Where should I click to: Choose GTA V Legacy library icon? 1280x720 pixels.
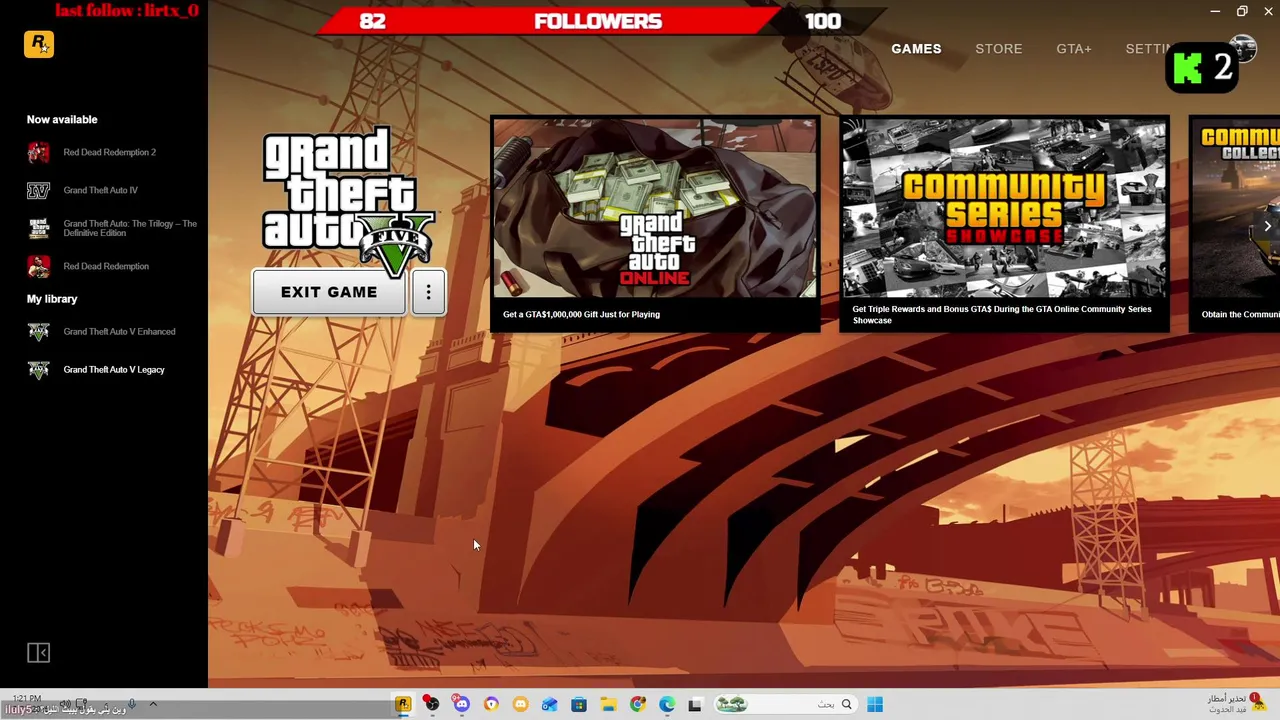(38, 370)
